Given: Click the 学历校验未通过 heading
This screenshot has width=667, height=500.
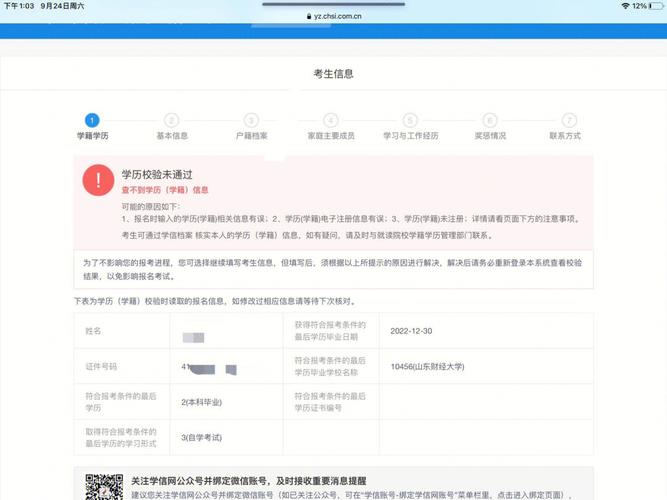Looking at the screenshot, I should pyautogui.click(x=157, y=174).
